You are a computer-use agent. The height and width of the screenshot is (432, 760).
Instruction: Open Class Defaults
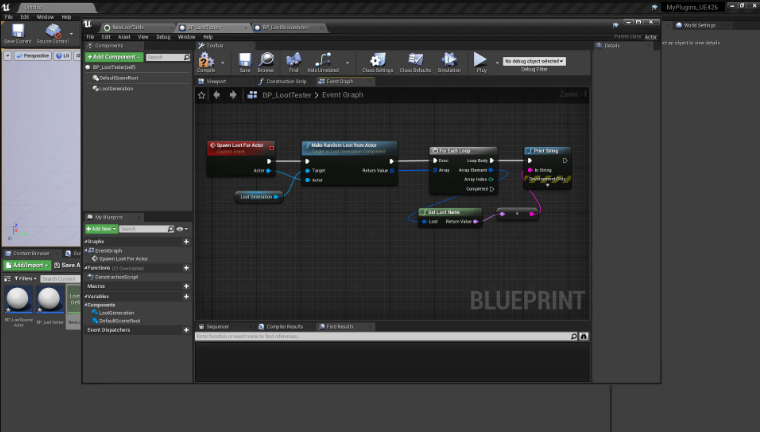tap(415, 62)
